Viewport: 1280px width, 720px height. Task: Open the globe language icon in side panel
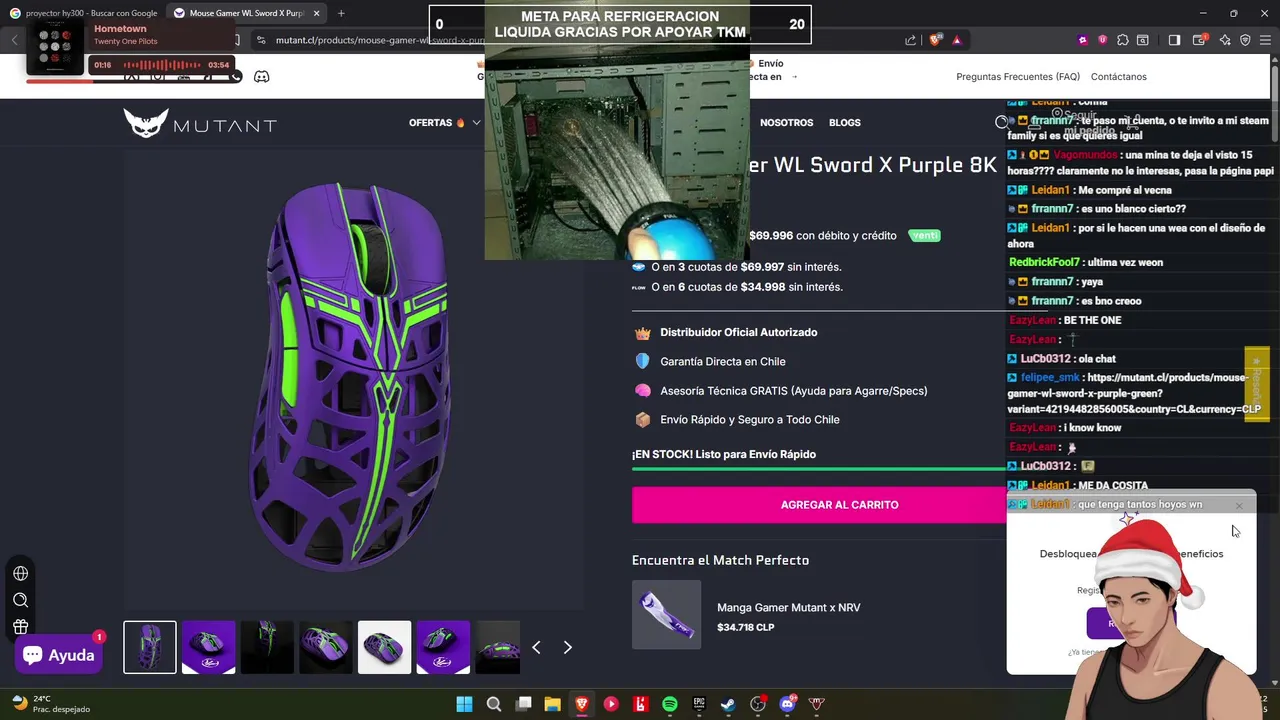pos(20,574)
